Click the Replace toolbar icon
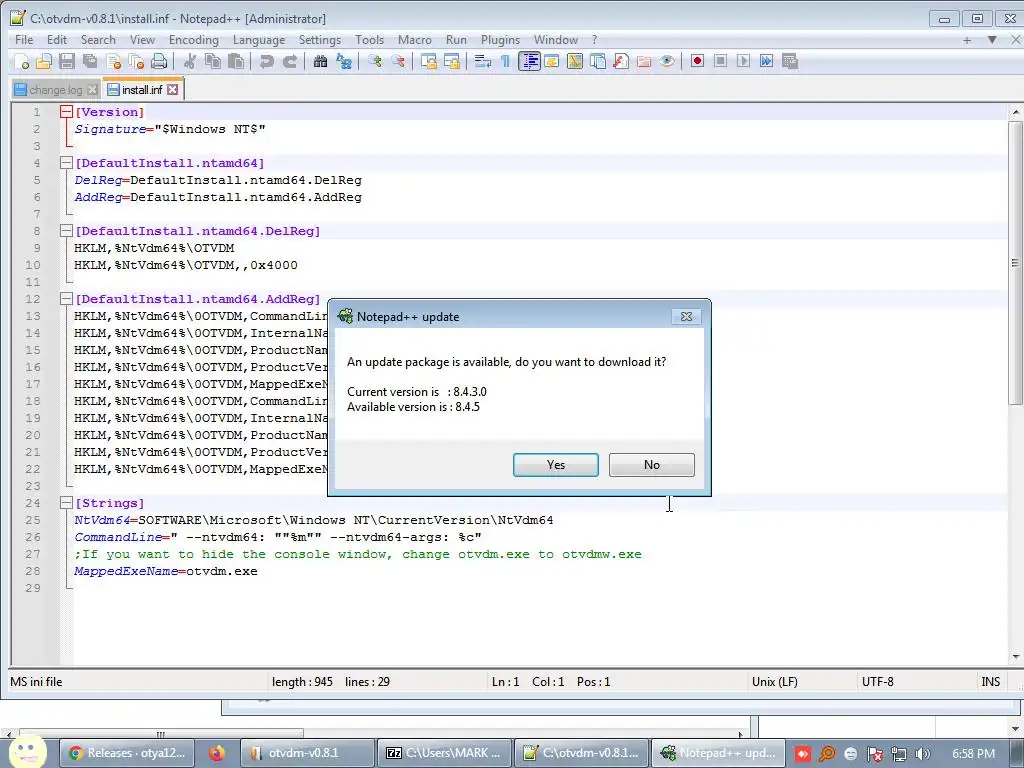 pyautogui.click(x=344, y=61)
